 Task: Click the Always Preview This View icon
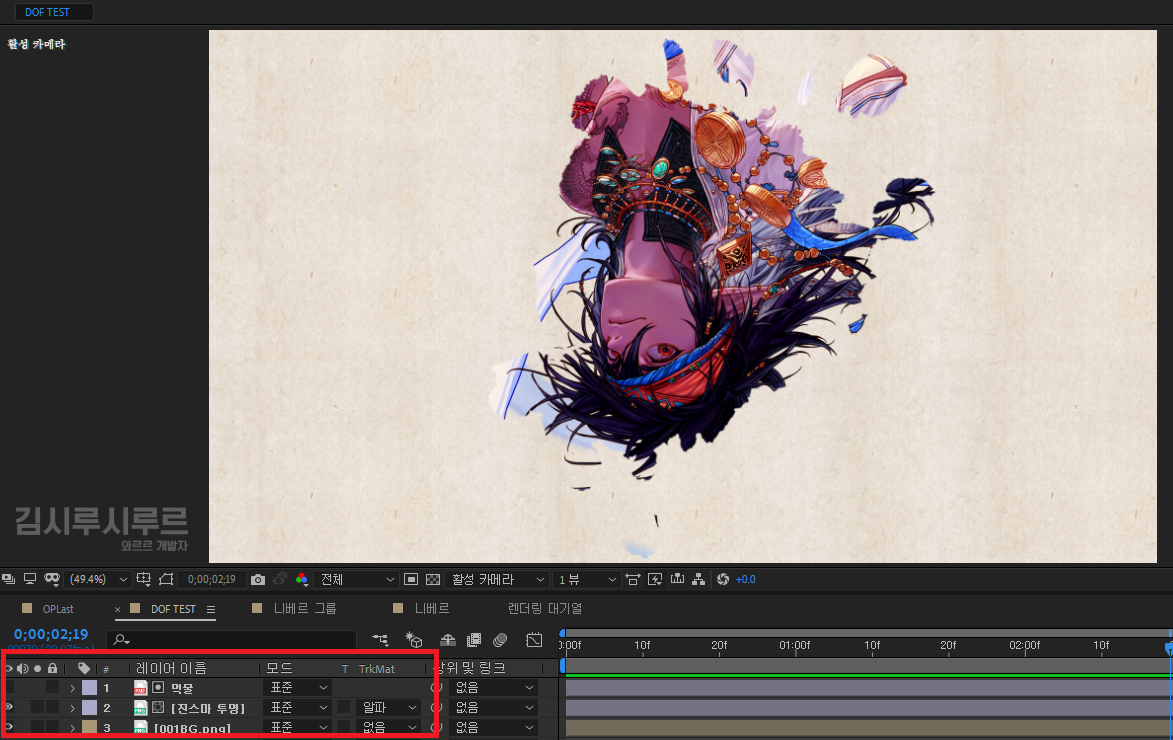(x=9, y=579)
